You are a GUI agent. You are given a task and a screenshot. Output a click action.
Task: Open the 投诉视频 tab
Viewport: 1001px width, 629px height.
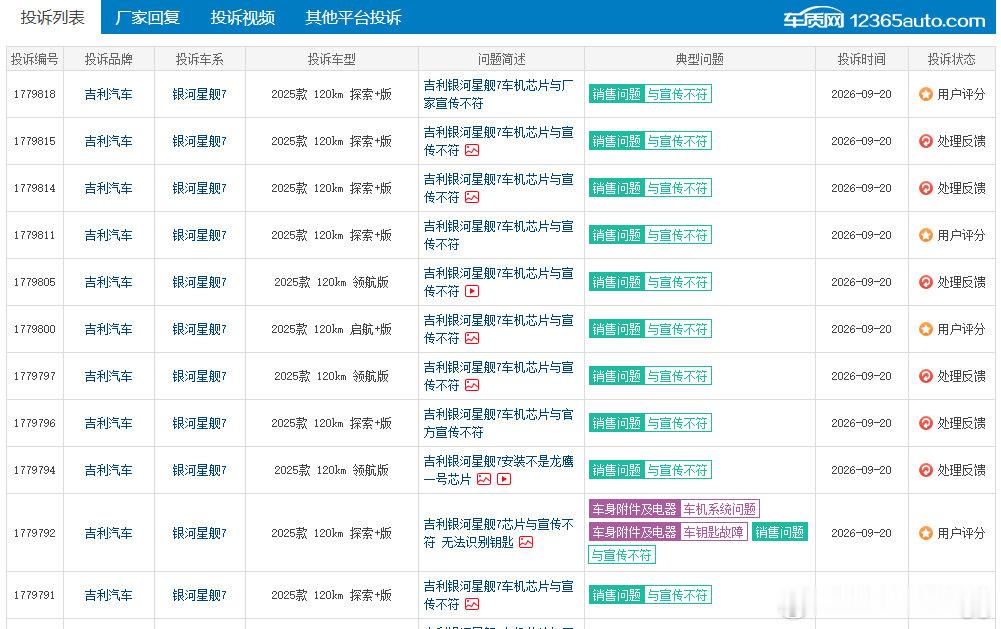[x=243, y=17]
